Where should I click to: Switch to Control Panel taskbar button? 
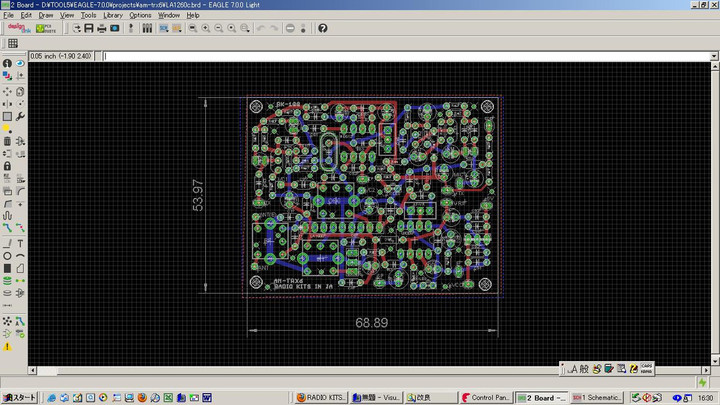click(x=488, y=397)
